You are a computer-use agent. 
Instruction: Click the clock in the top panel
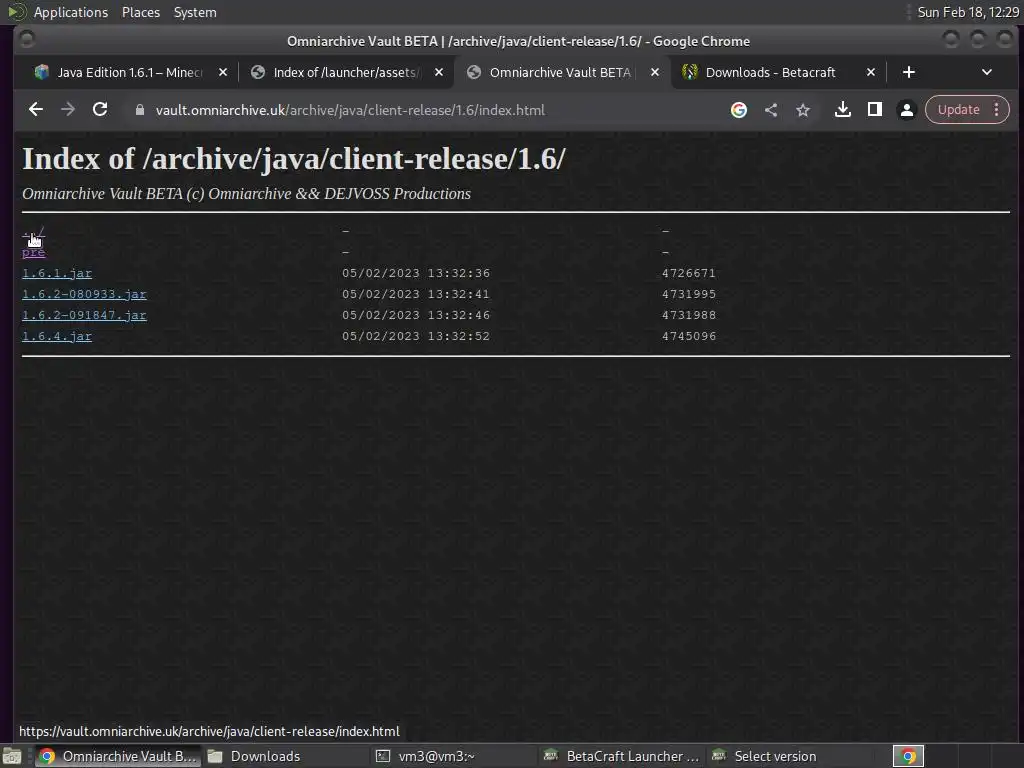point(968,12)
